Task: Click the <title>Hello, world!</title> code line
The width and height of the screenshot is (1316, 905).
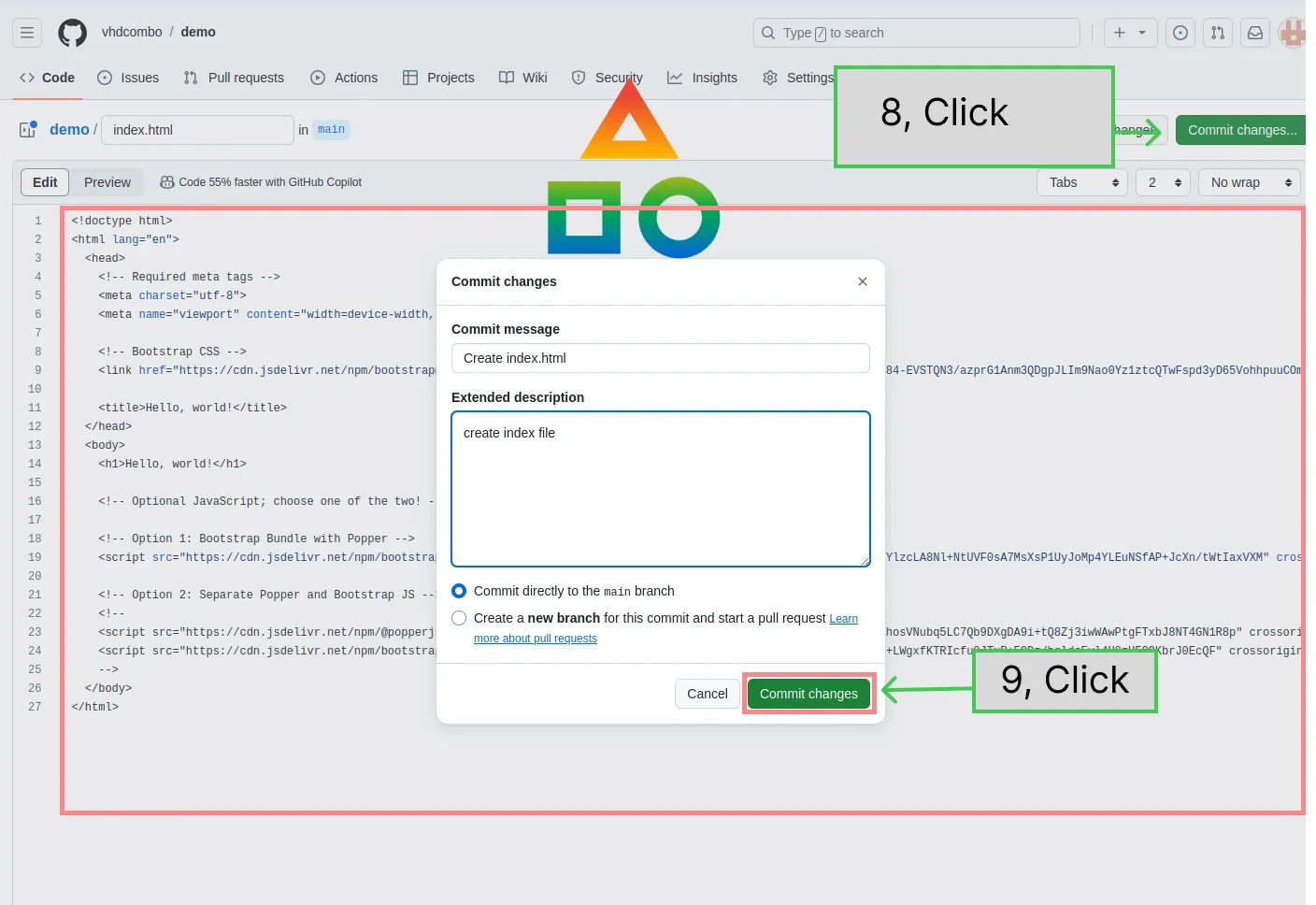Action: click(193, 408)
